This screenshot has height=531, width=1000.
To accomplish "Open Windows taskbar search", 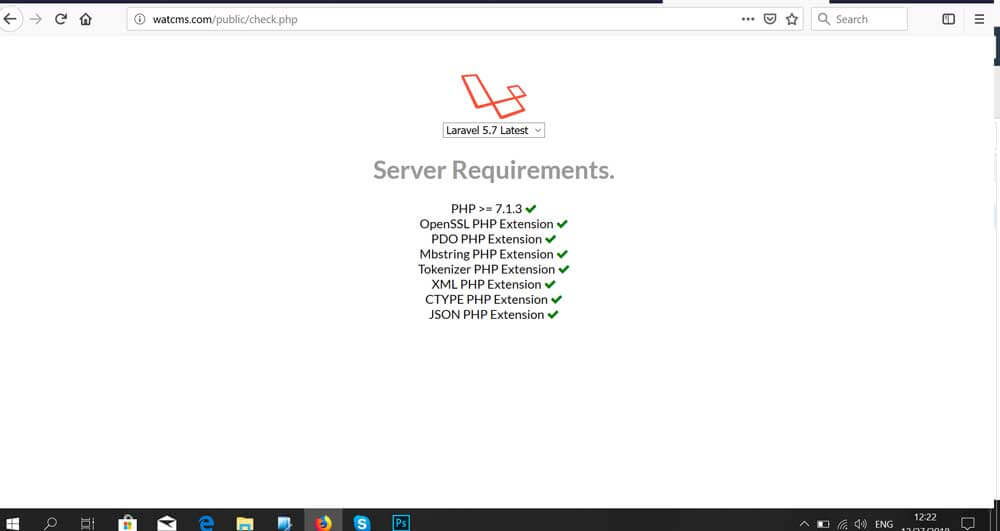I will 50,523.
